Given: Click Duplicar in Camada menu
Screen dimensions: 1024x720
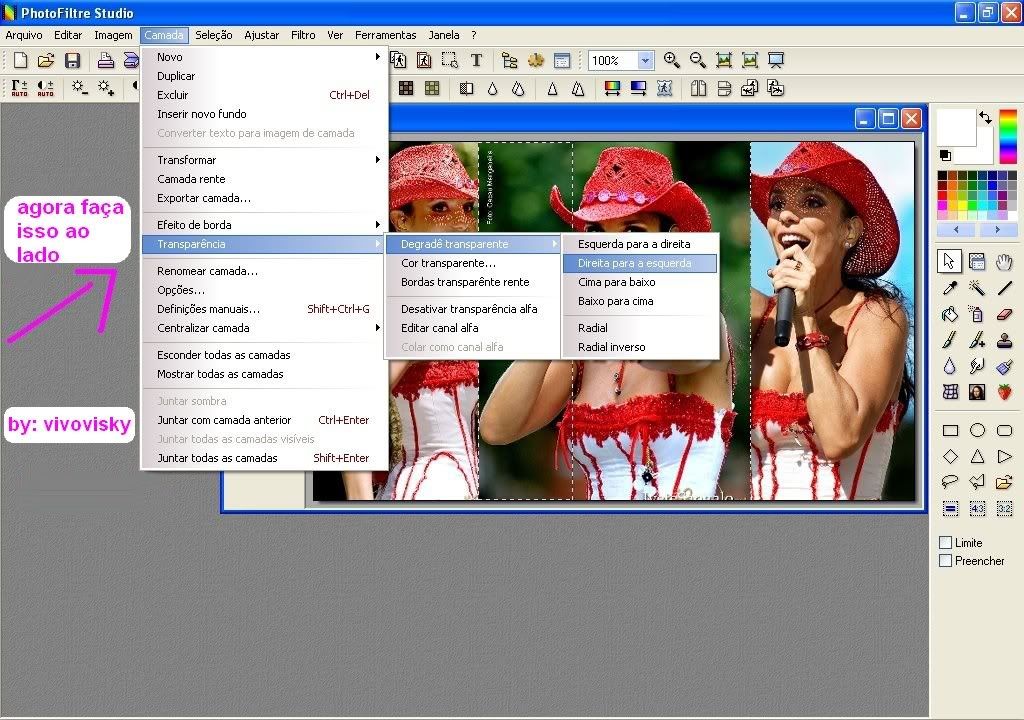Looking at the screenshot, I should (176, 76).
